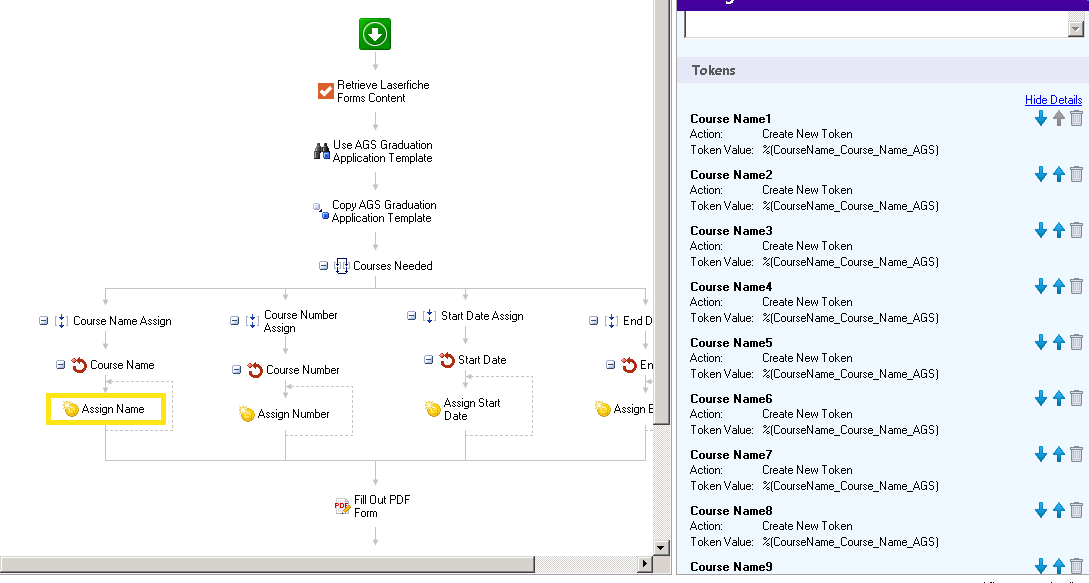Select the Assign Name token icon

pos(70,409)
